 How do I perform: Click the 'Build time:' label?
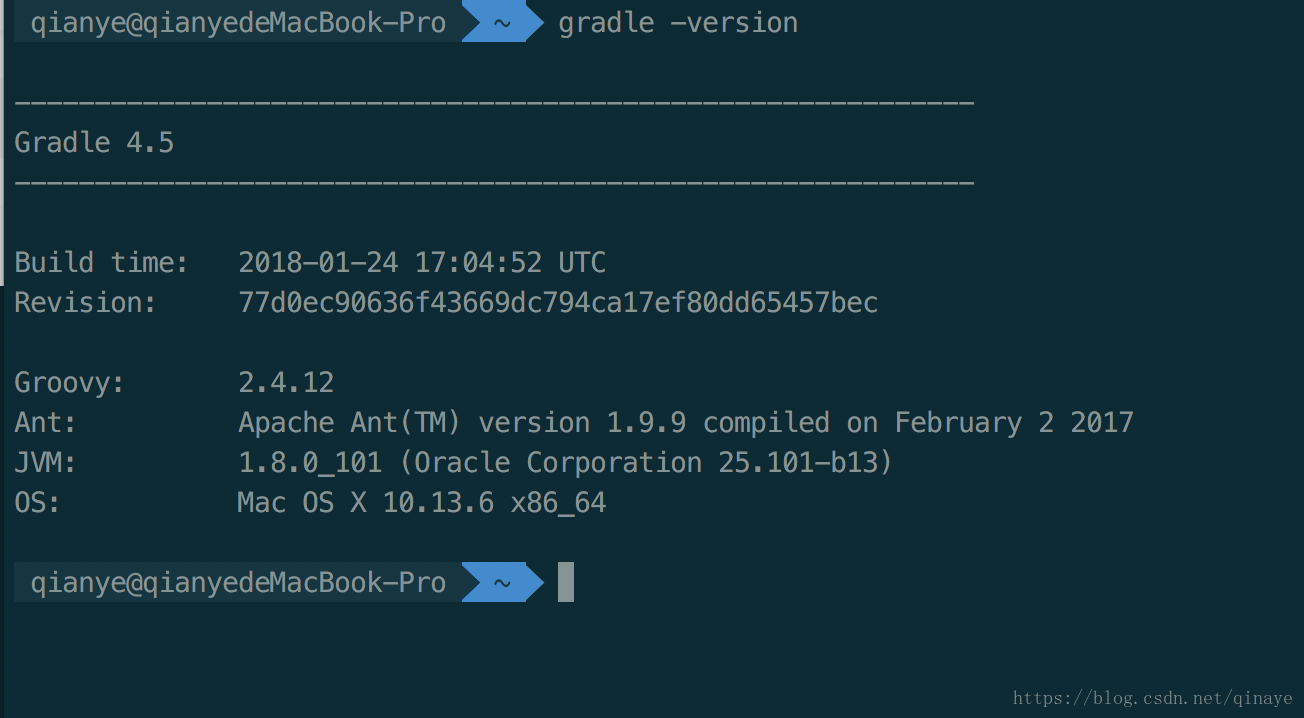[101, 263]
